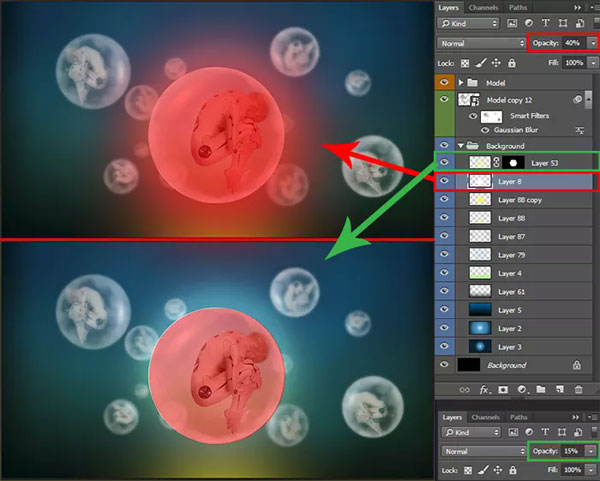
Task: Filter by pixel layers in lower panel
Action: pos(513,432)
